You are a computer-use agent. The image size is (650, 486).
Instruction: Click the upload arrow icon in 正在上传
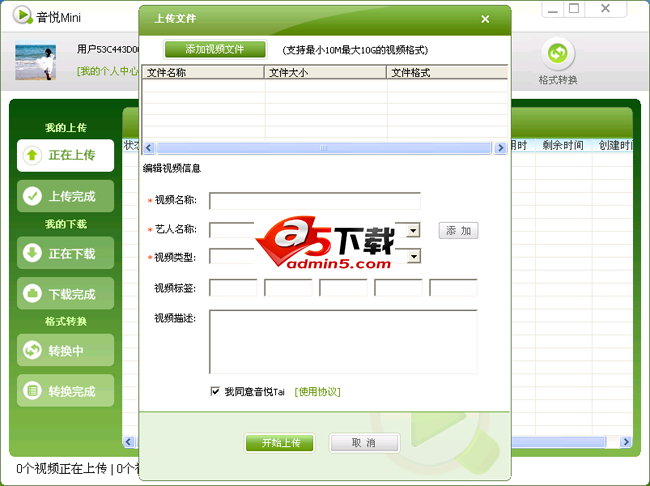point(32,155)
